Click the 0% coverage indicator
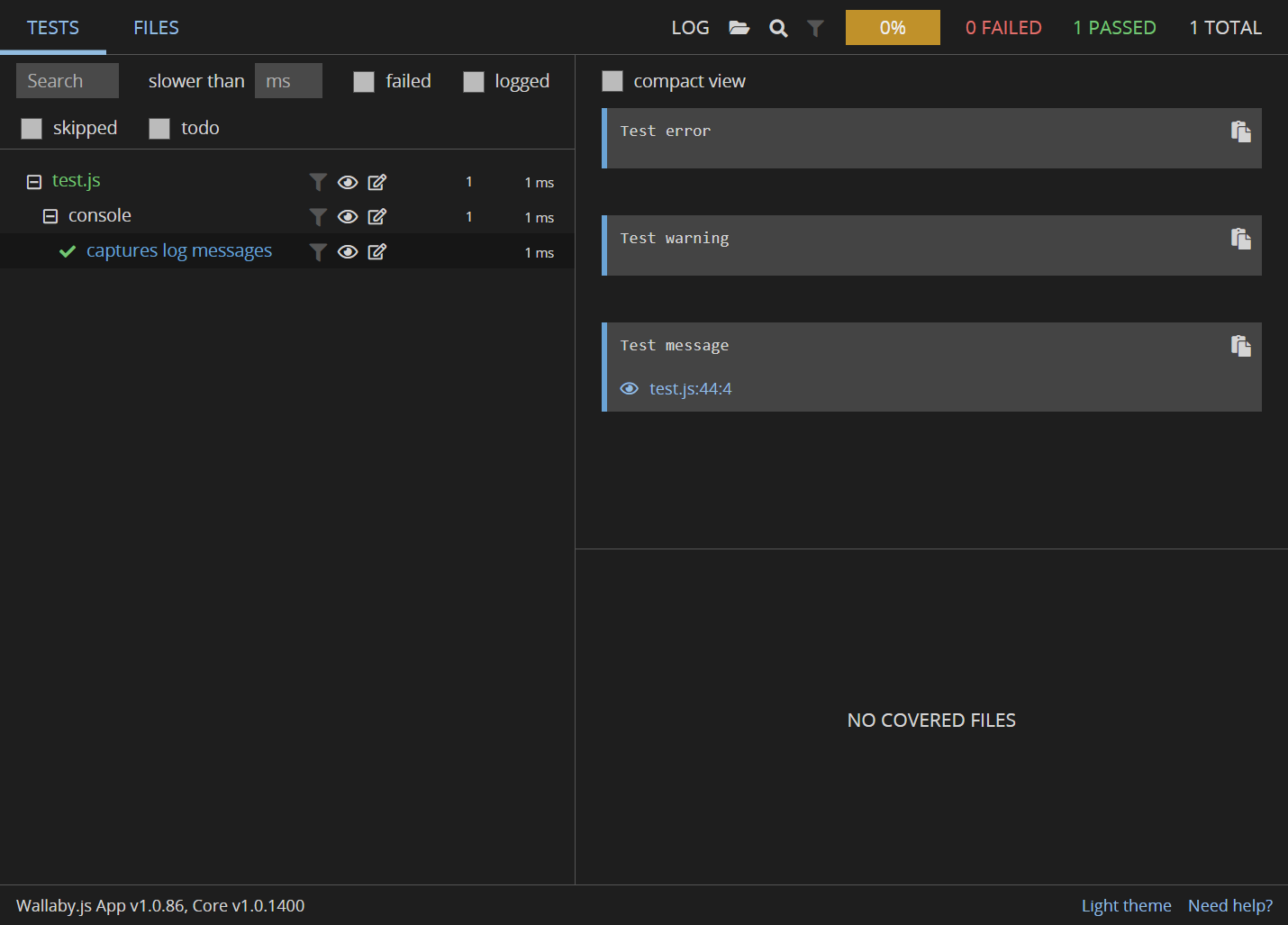The image size is (1288, 925). tap(893, 27)
